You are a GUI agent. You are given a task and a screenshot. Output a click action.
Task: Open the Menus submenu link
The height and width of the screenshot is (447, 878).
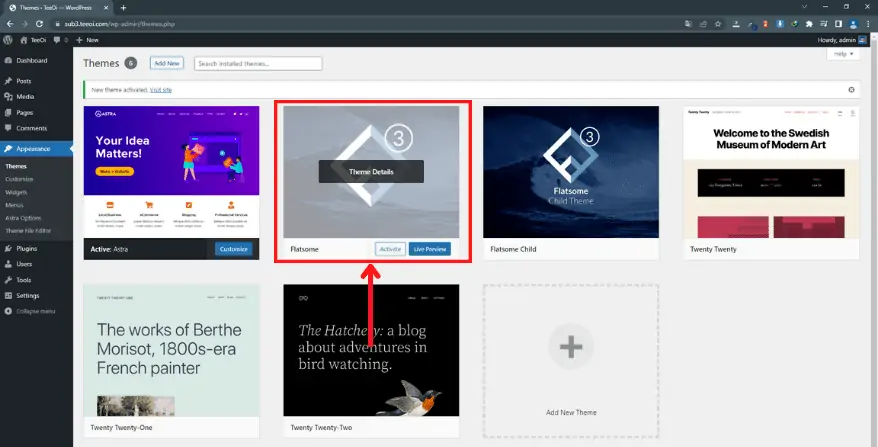click(x=15, y=205)
